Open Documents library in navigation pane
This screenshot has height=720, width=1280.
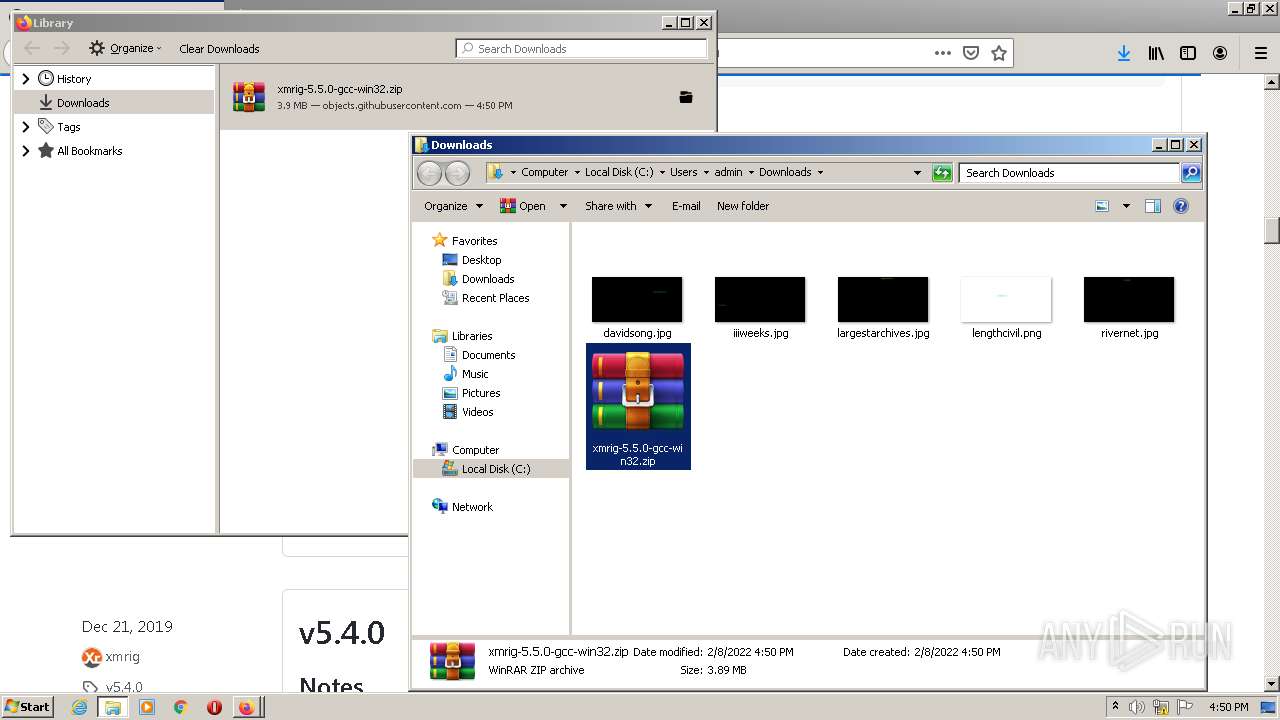(x=488, y=355)
